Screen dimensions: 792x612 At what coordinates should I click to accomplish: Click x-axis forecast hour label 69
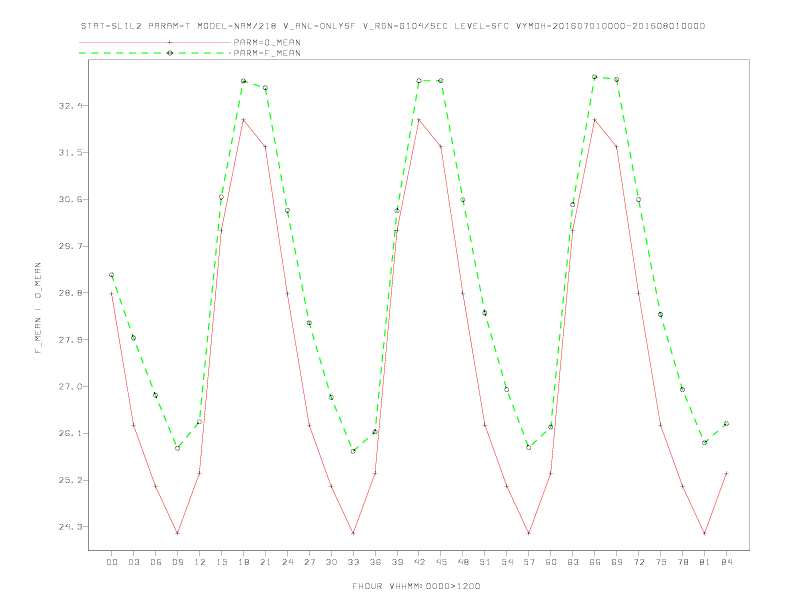tap(617, 562)
